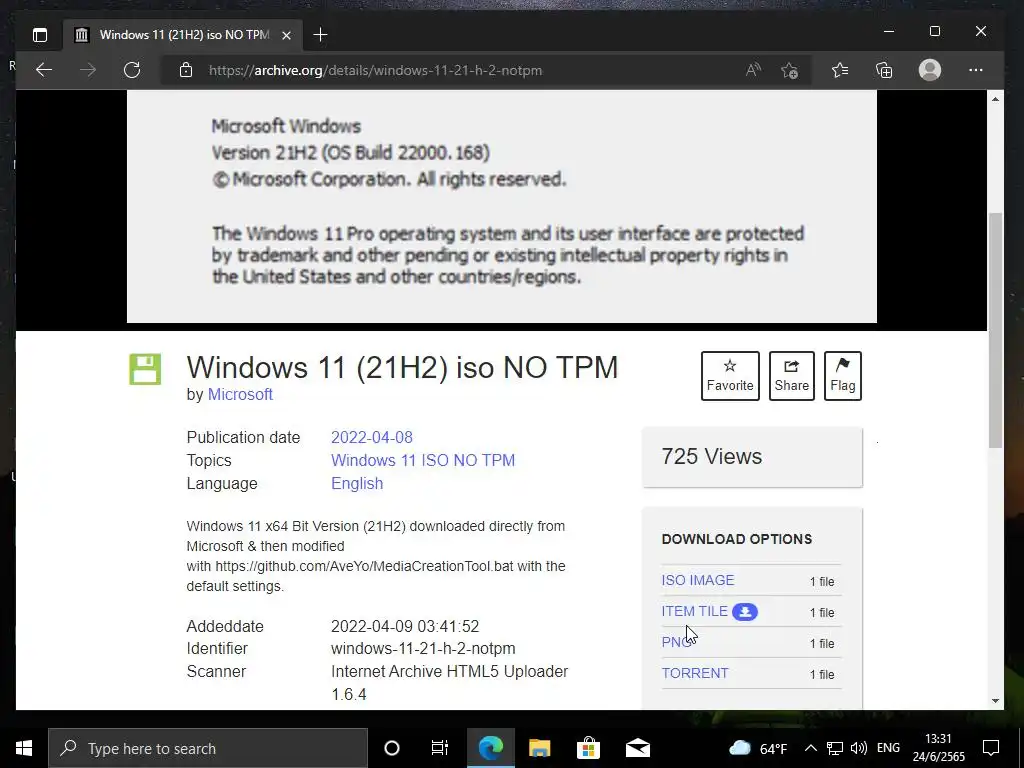The height and width of the screenshot is (768, 1024).
Task: Select the Windows 11 (21H2) iso NO TPM tab
Action: [x=183, y=35]
